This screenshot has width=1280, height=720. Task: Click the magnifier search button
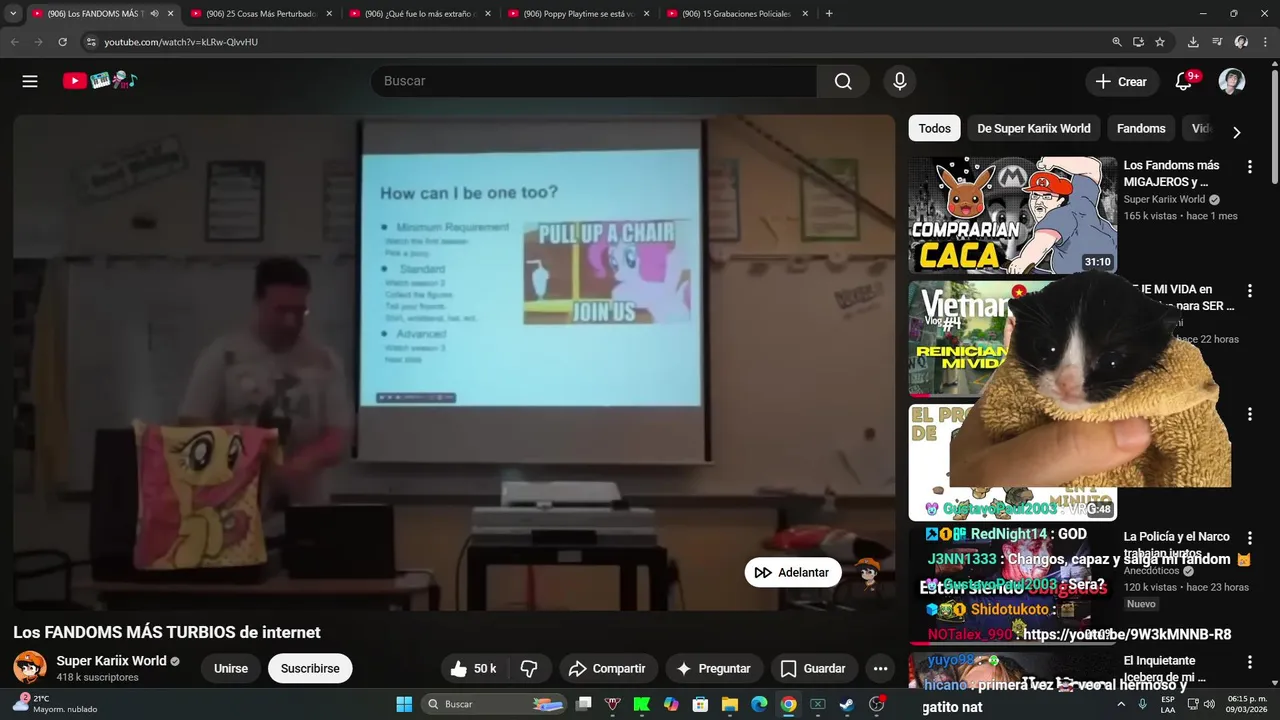[x=843, y=81]
